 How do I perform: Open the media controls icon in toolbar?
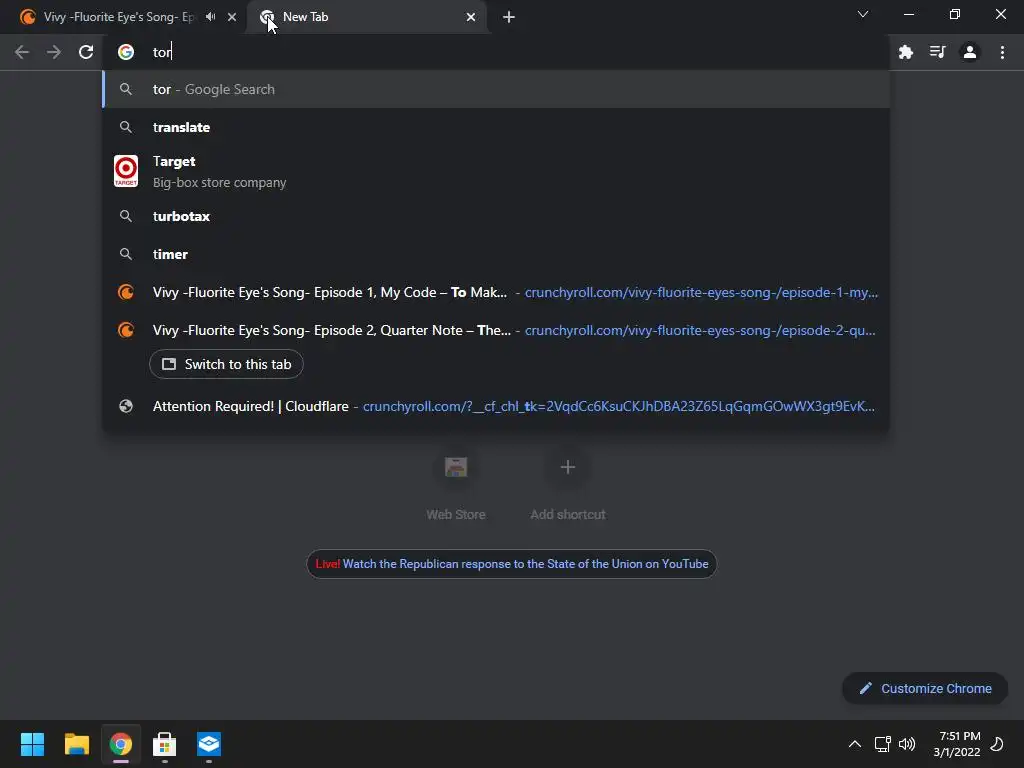coord(937,52)
